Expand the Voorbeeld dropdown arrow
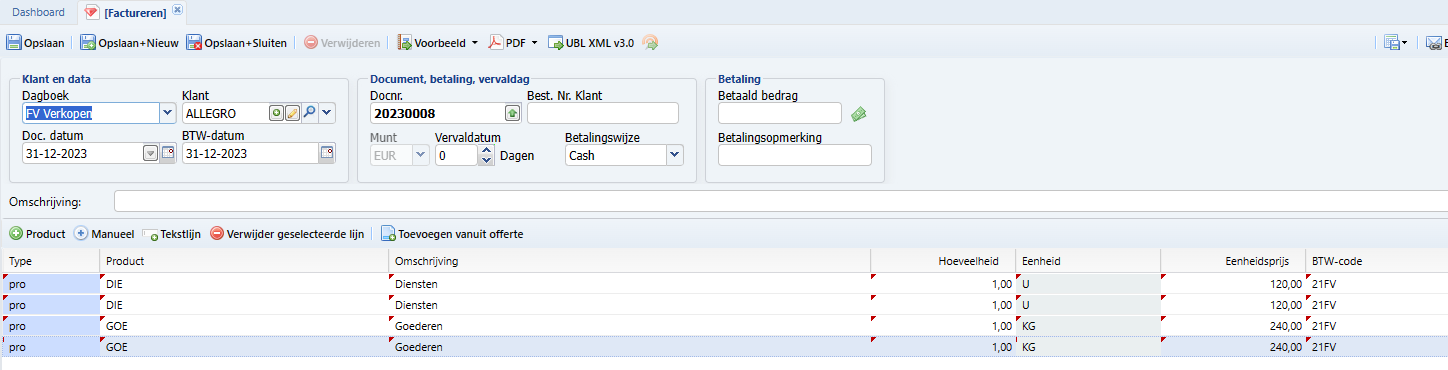Screen dimensions: 1448x370 click(475, 43)
